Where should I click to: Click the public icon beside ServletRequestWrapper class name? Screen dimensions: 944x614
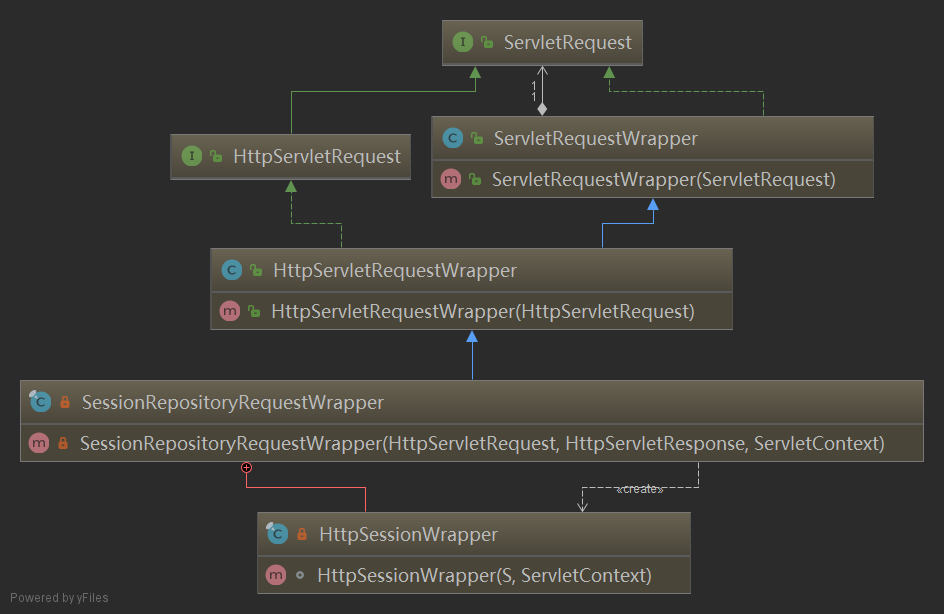[x=477, y=138]
